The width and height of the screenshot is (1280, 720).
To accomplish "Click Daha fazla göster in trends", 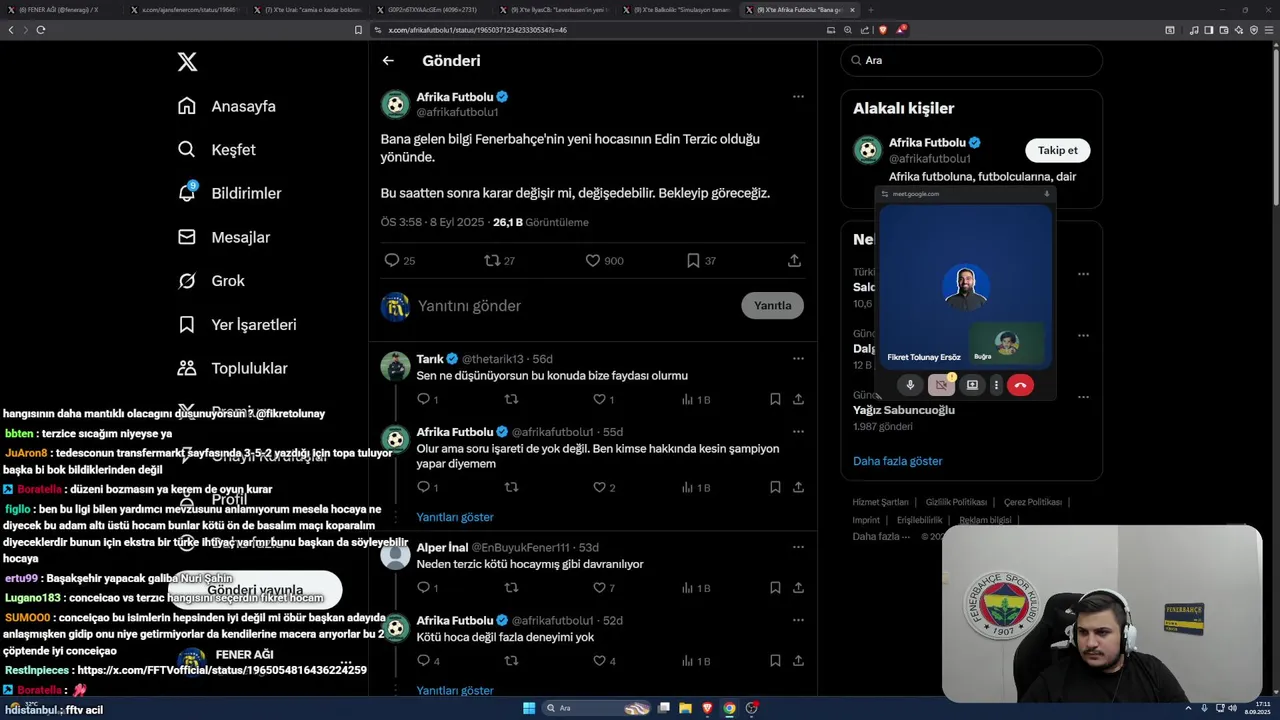I will (898, 461).
